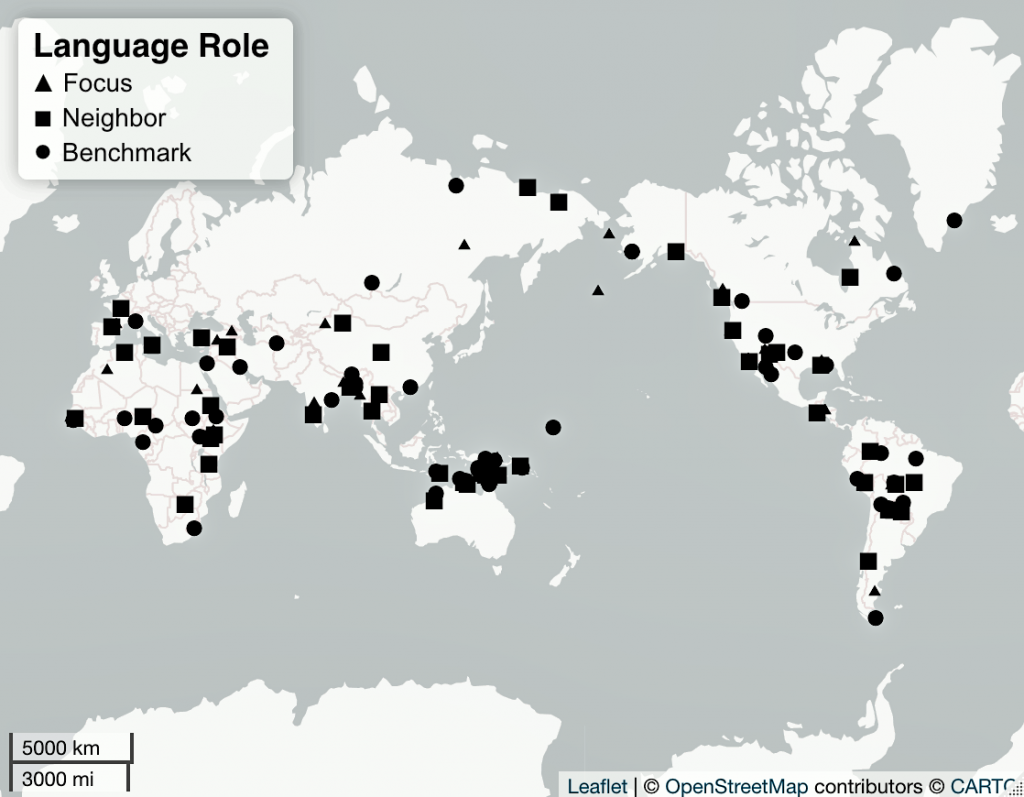This screenshot has height=797, width=1024.
Task: Select the triangle marker in southern Argentina
Action: pos(874,591)
